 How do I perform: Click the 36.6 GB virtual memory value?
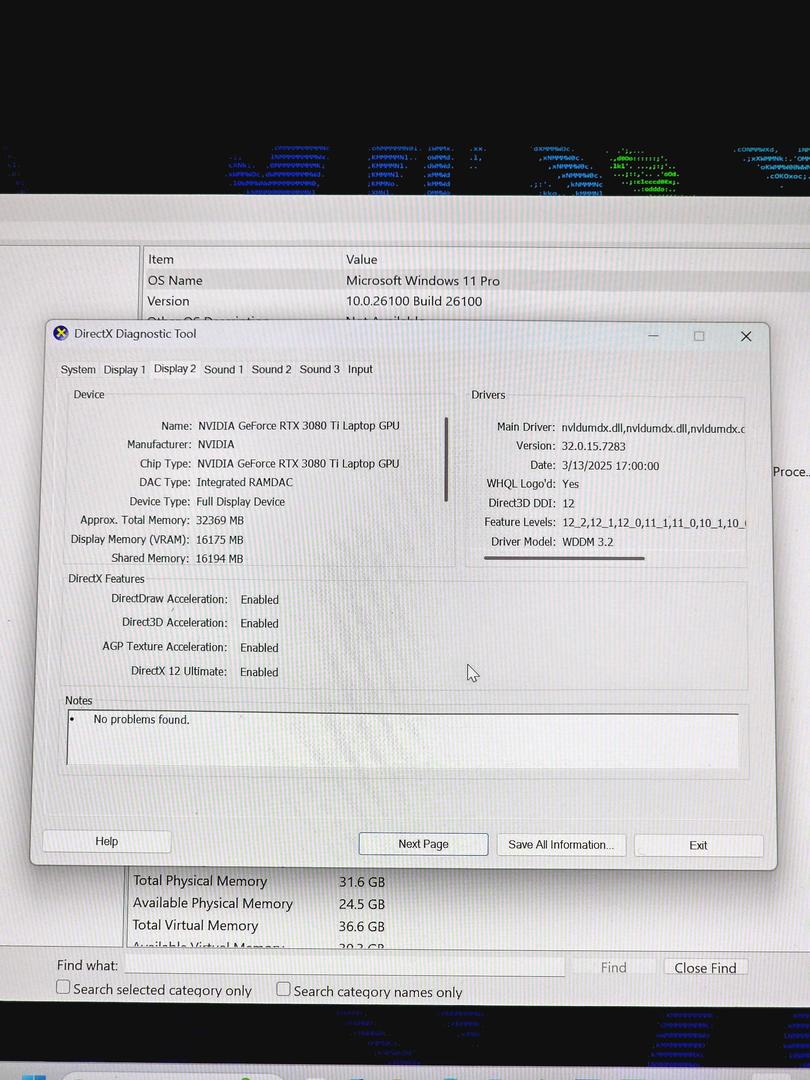pos(362,926)
